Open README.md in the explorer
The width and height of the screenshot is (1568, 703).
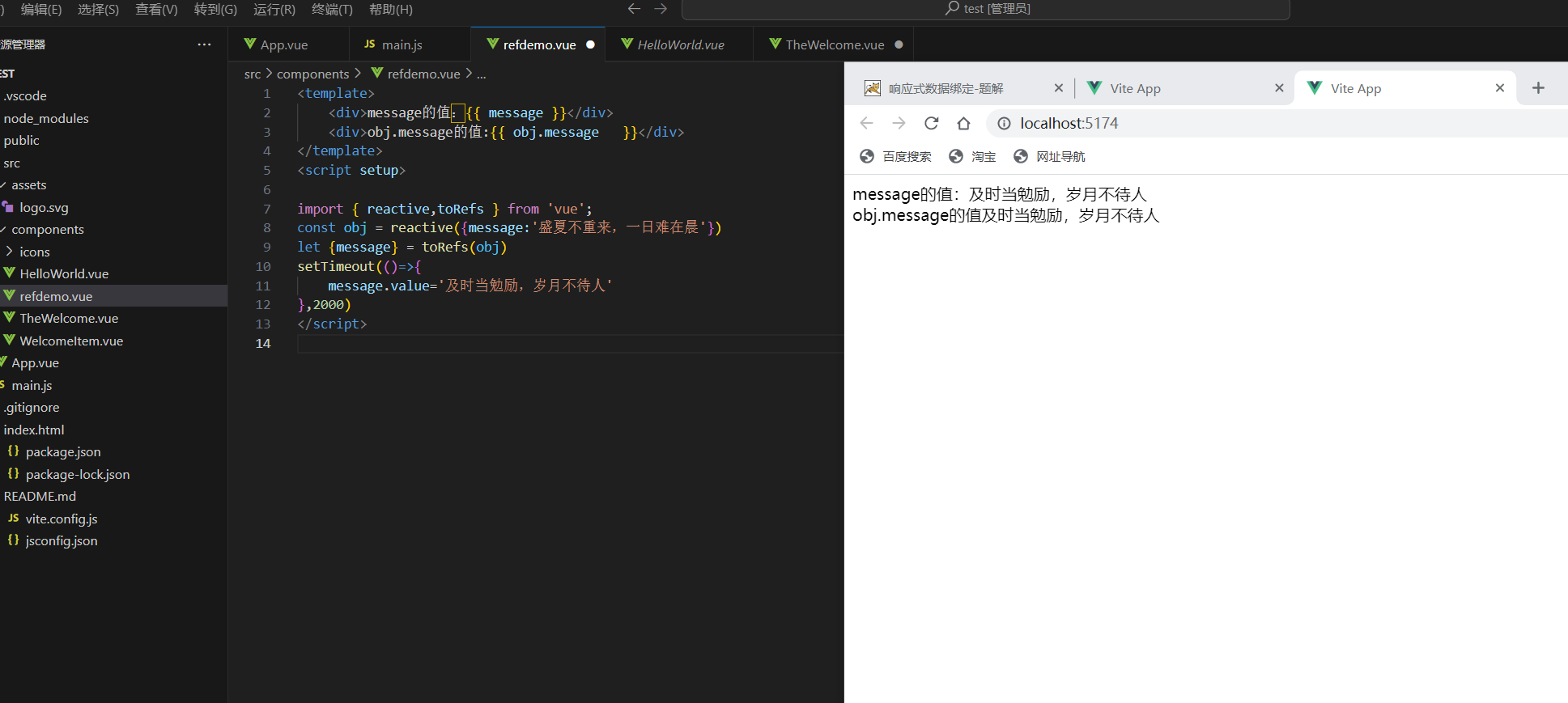[x=40, y=496]
